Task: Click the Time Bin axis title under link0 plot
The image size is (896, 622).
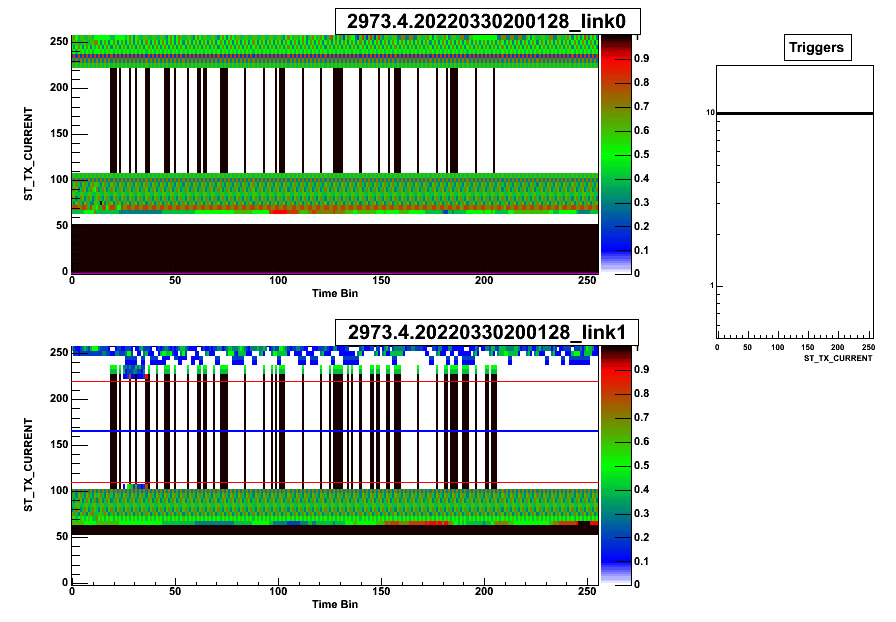Action: coord(335,293)
